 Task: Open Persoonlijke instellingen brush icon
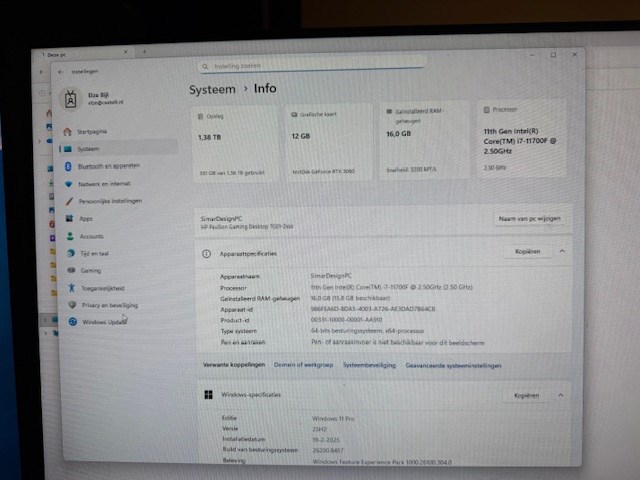tap(69, 201)
